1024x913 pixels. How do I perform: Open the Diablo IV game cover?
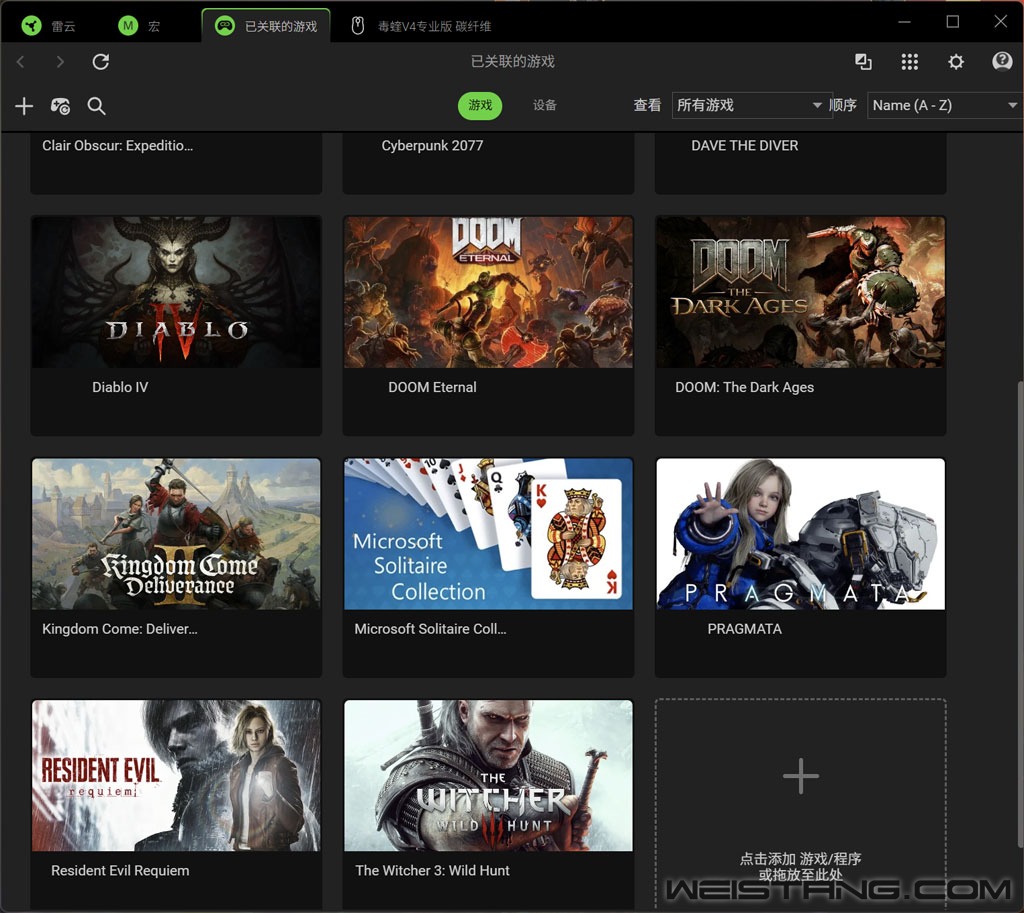(176, 292)
